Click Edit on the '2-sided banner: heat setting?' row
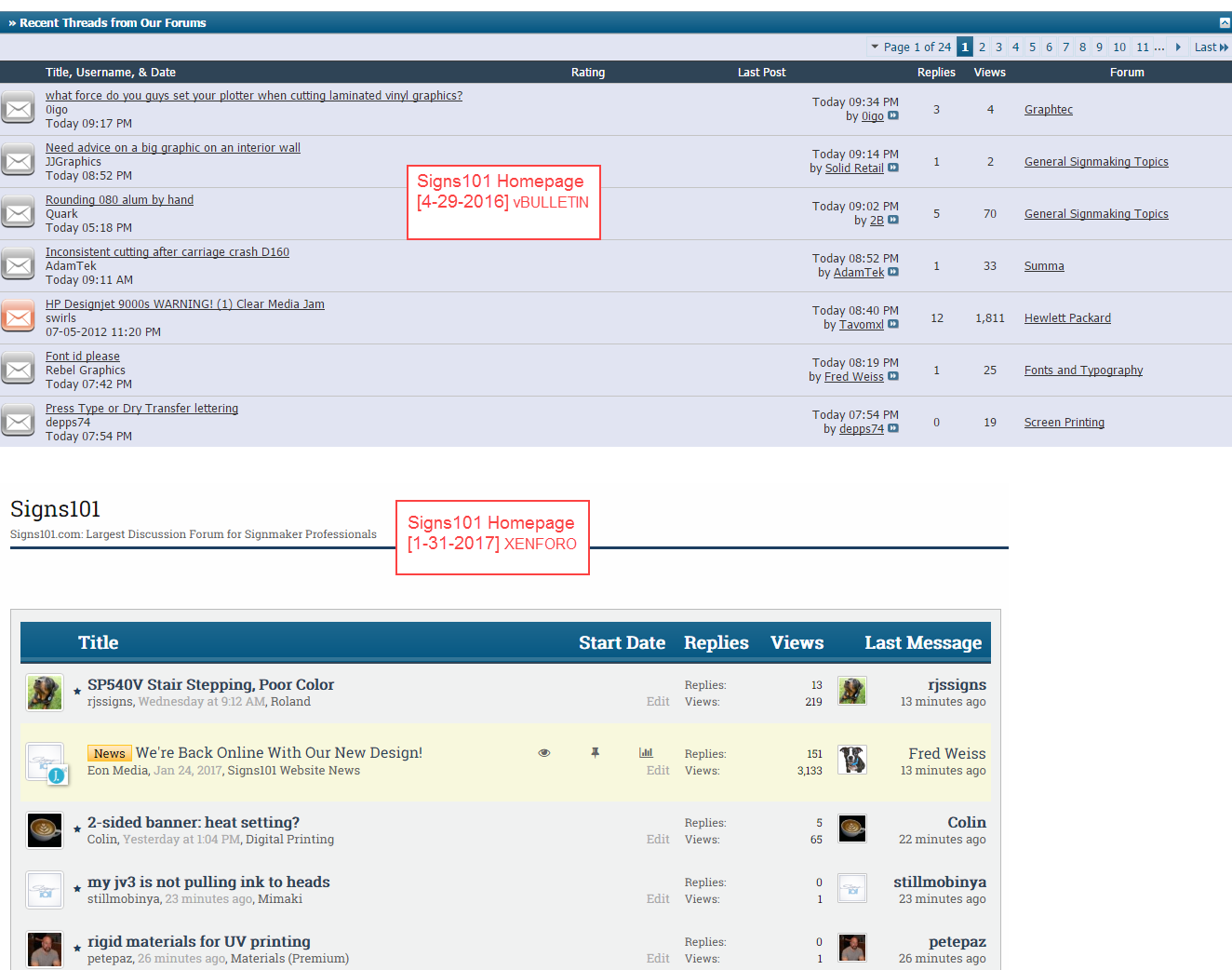The image size is (1232, 970). click(x=658, y=839)
